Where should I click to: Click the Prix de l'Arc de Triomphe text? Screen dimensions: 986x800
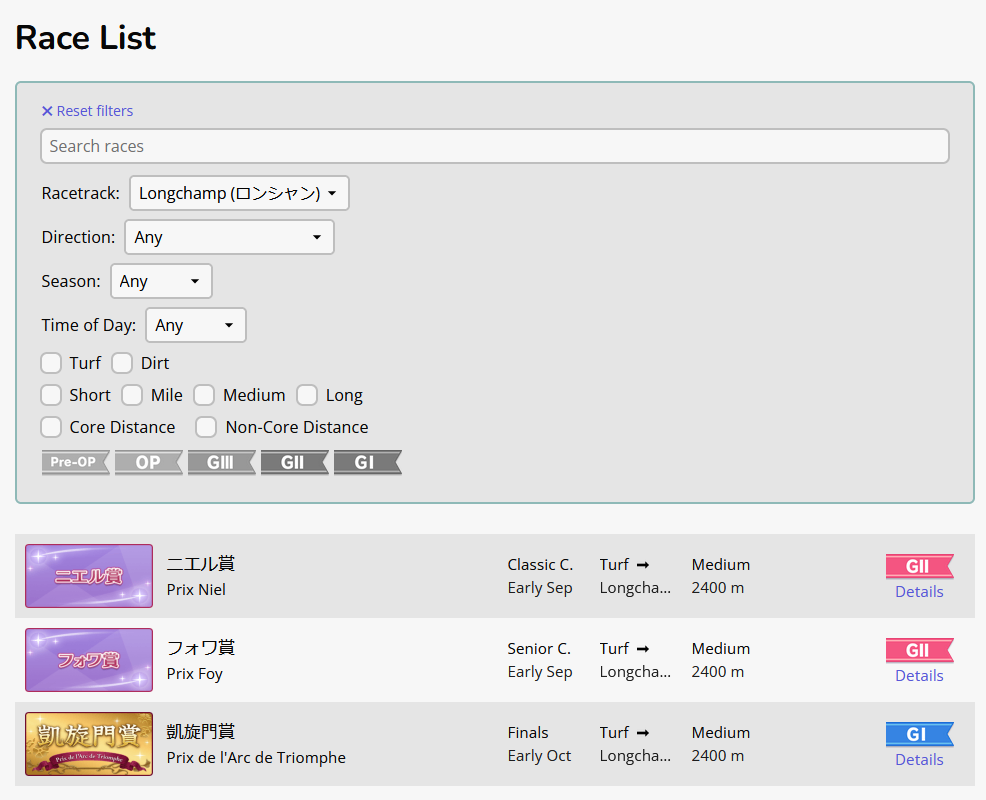[256, 757]
